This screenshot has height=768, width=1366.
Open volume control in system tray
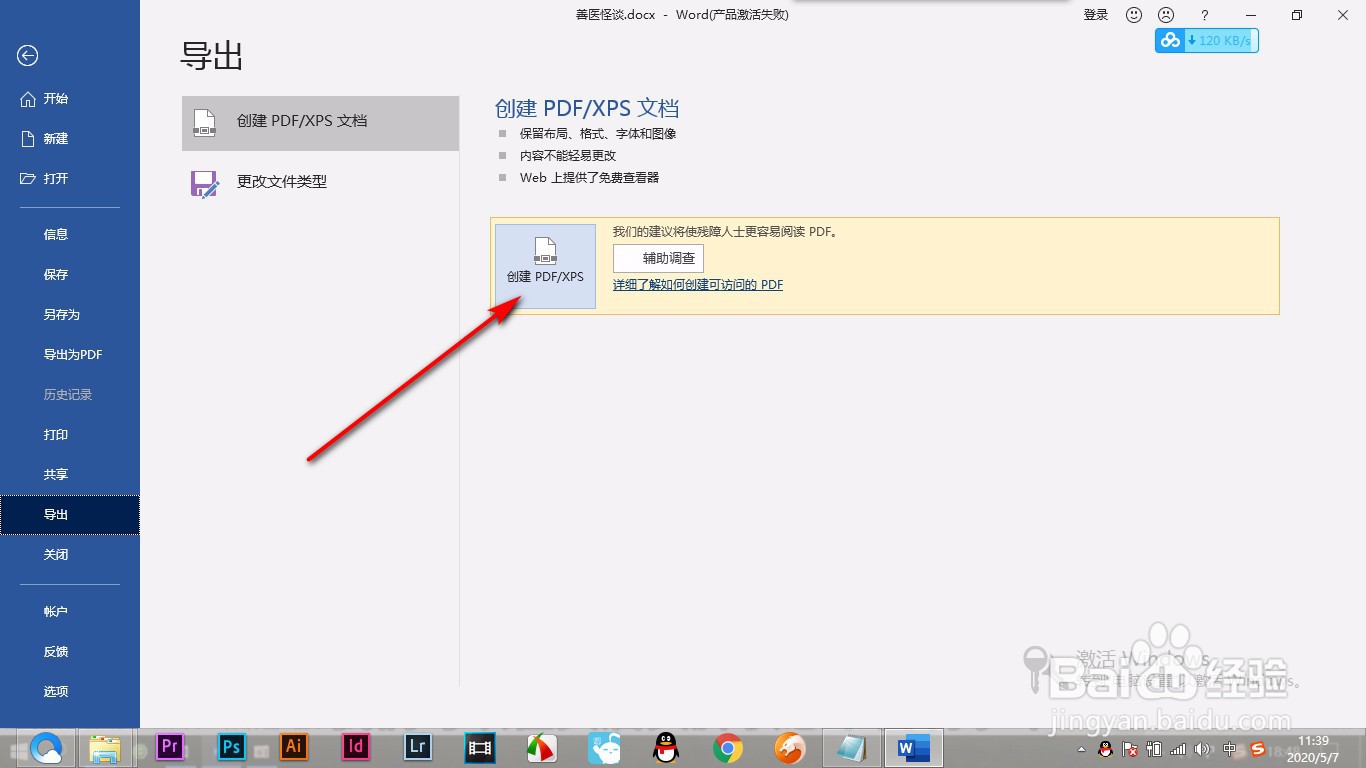coord(1202,749)
